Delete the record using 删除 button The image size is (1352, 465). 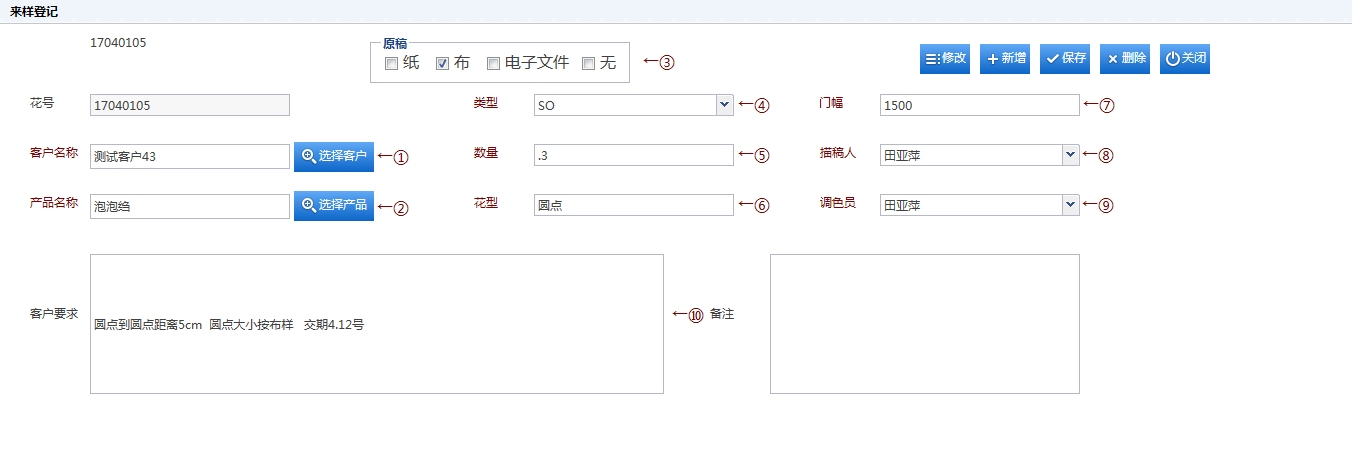point(1125,59)
